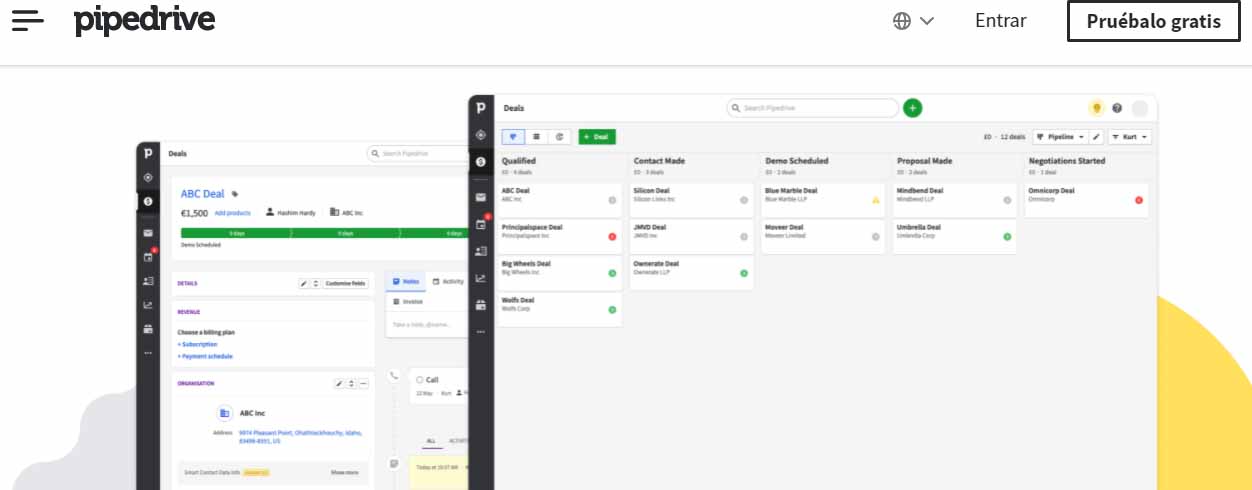1252x490 pixels.
Task: Click the Pipedrive P logo in pipeline window sidebar
Action: (481, 108)
